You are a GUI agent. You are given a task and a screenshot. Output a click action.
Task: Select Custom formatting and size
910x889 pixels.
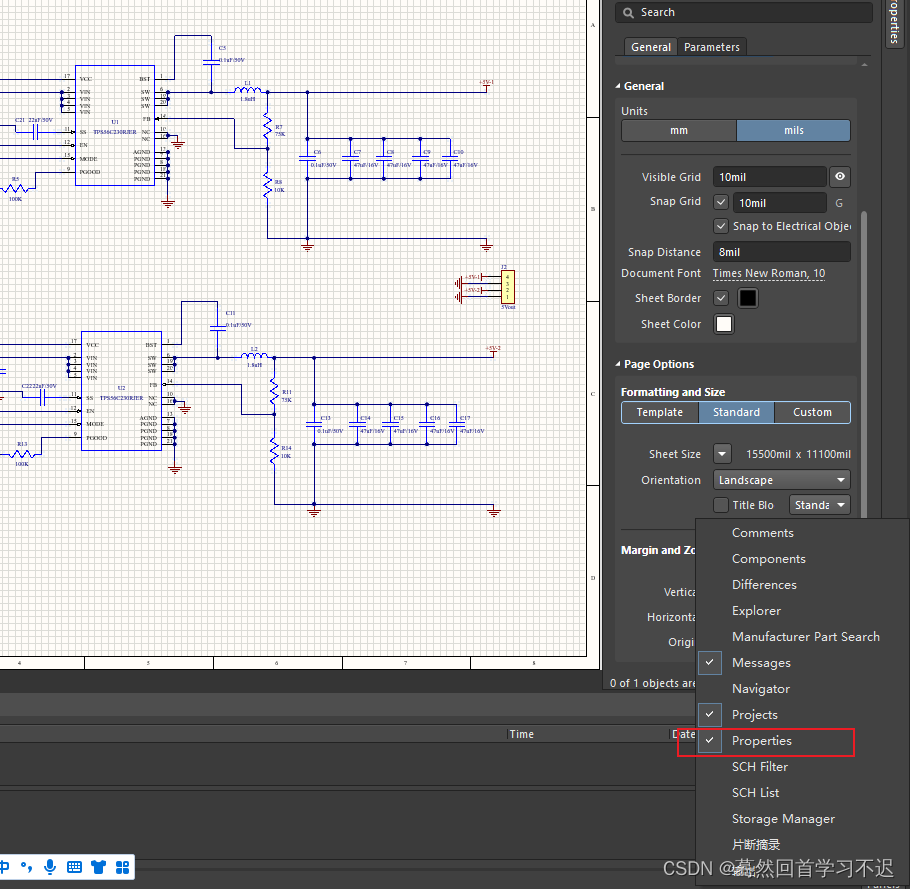(812, 412)
